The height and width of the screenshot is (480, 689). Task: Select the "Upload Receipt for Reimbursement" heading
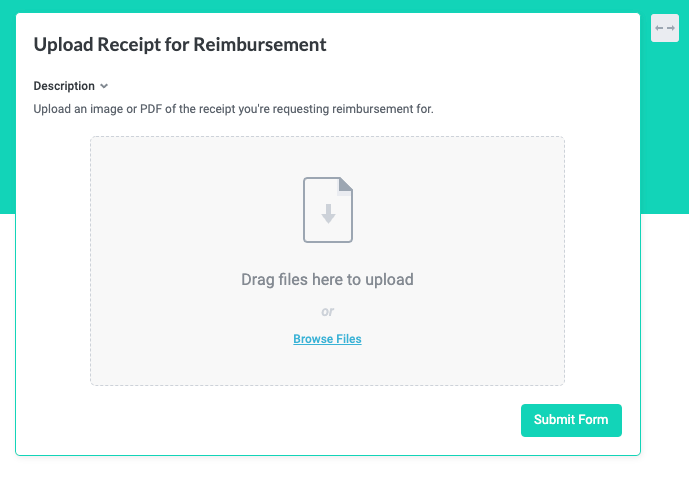tap(180, 44)
